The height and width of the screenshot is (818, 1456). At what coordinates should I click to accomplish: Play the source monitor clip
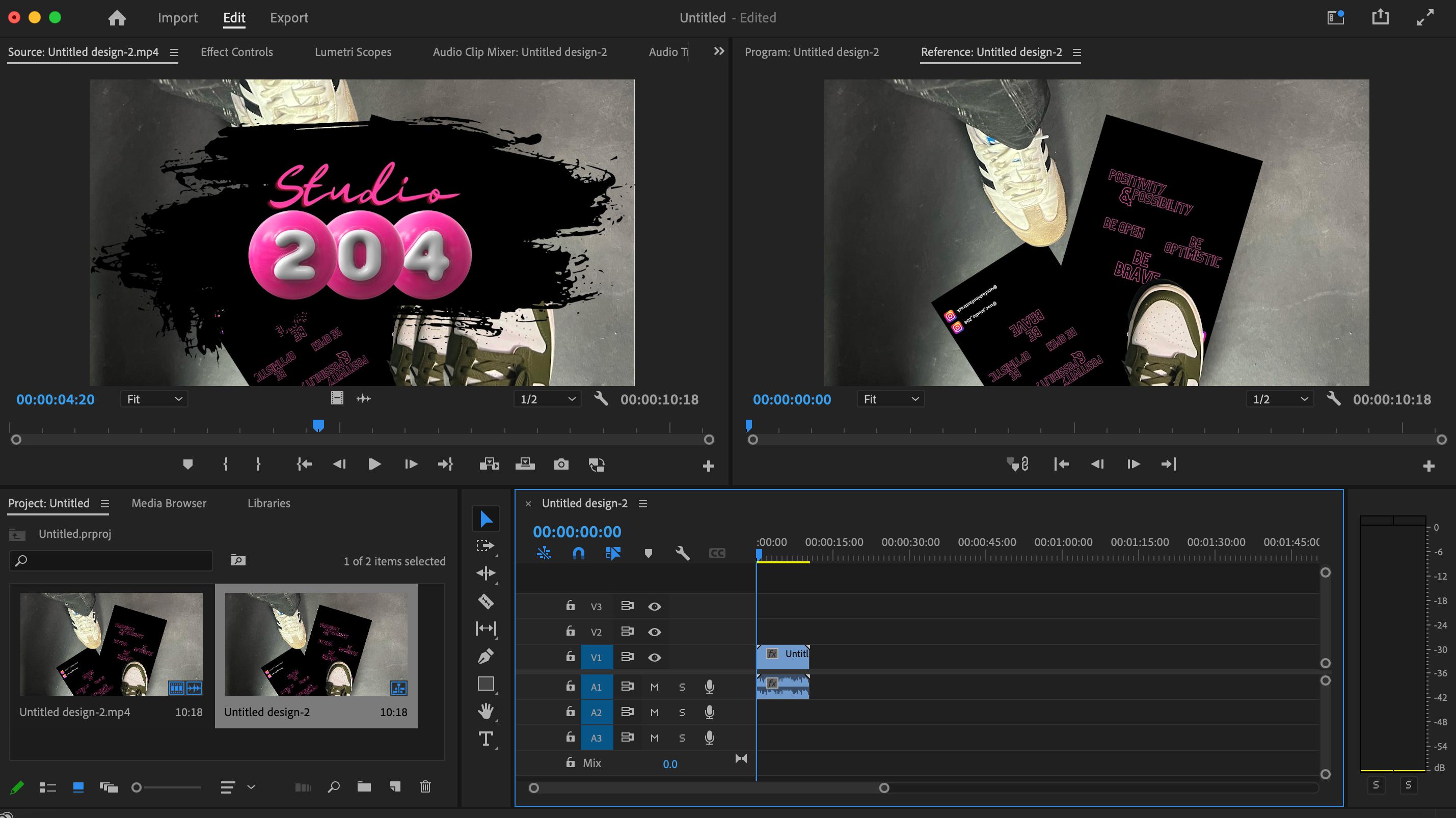point(374,465)
